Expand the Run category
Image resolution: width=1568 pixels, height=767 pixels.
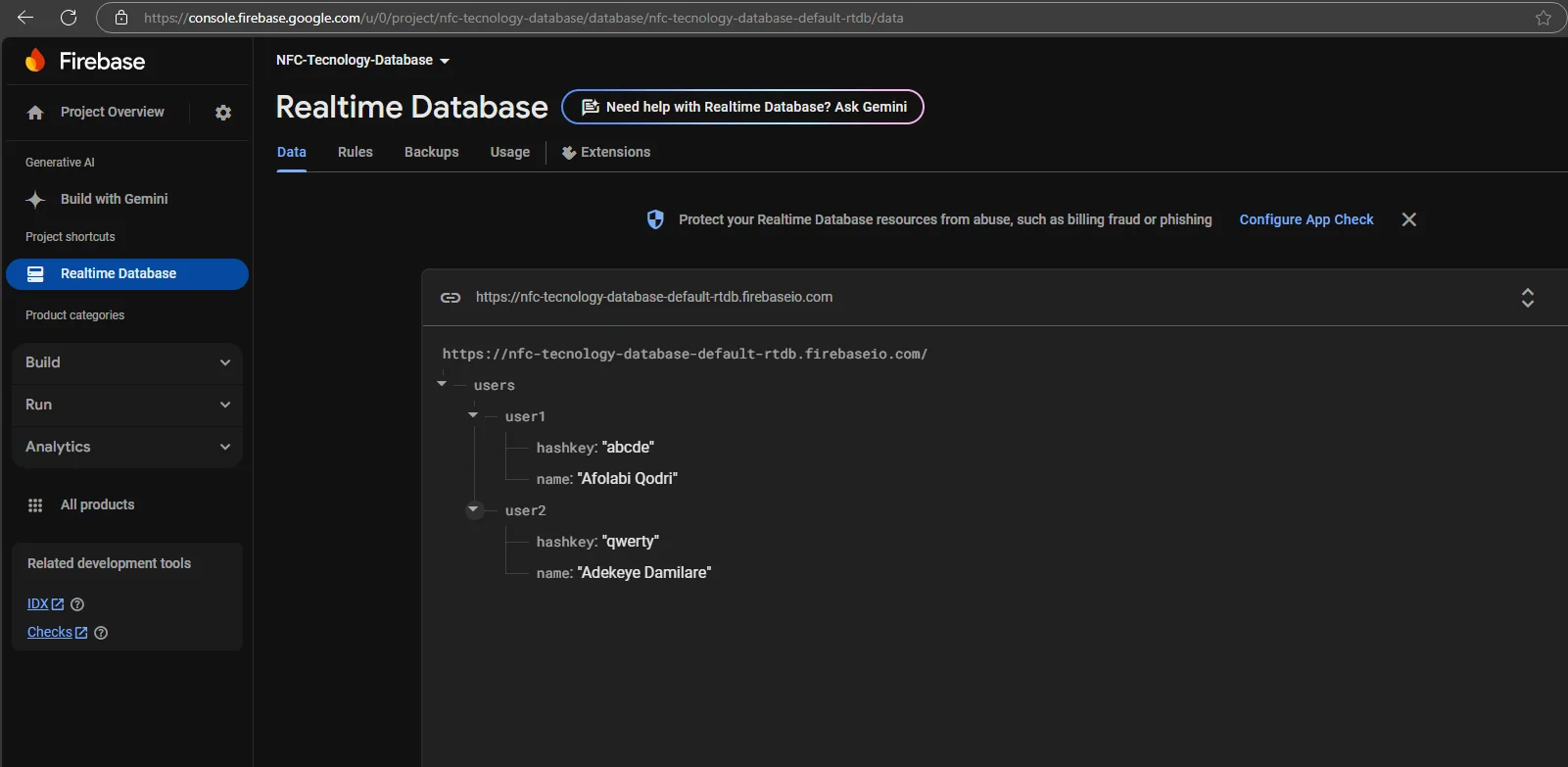pyautogui.click(x=127, y=405)
